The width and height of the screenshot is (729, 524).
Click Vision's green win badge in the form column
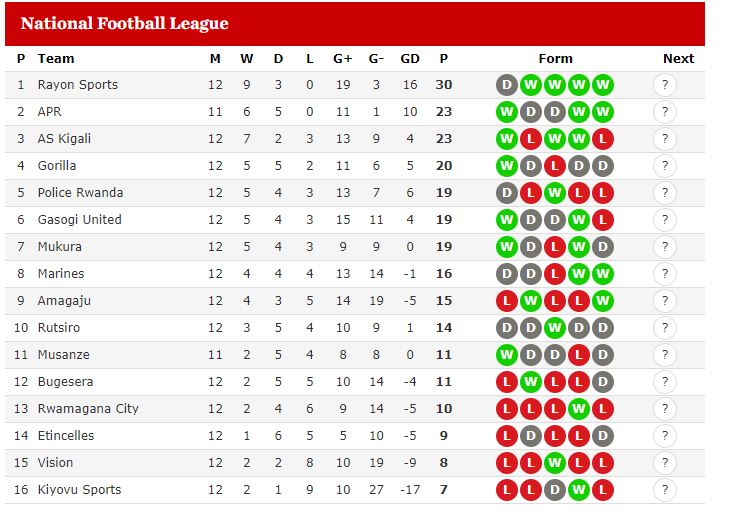(x=555, y=463)
